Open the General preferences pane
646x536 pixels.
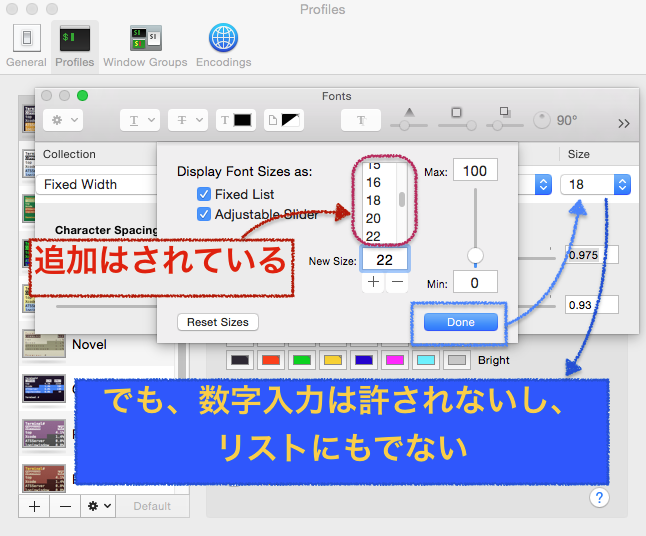coord(26,46)
